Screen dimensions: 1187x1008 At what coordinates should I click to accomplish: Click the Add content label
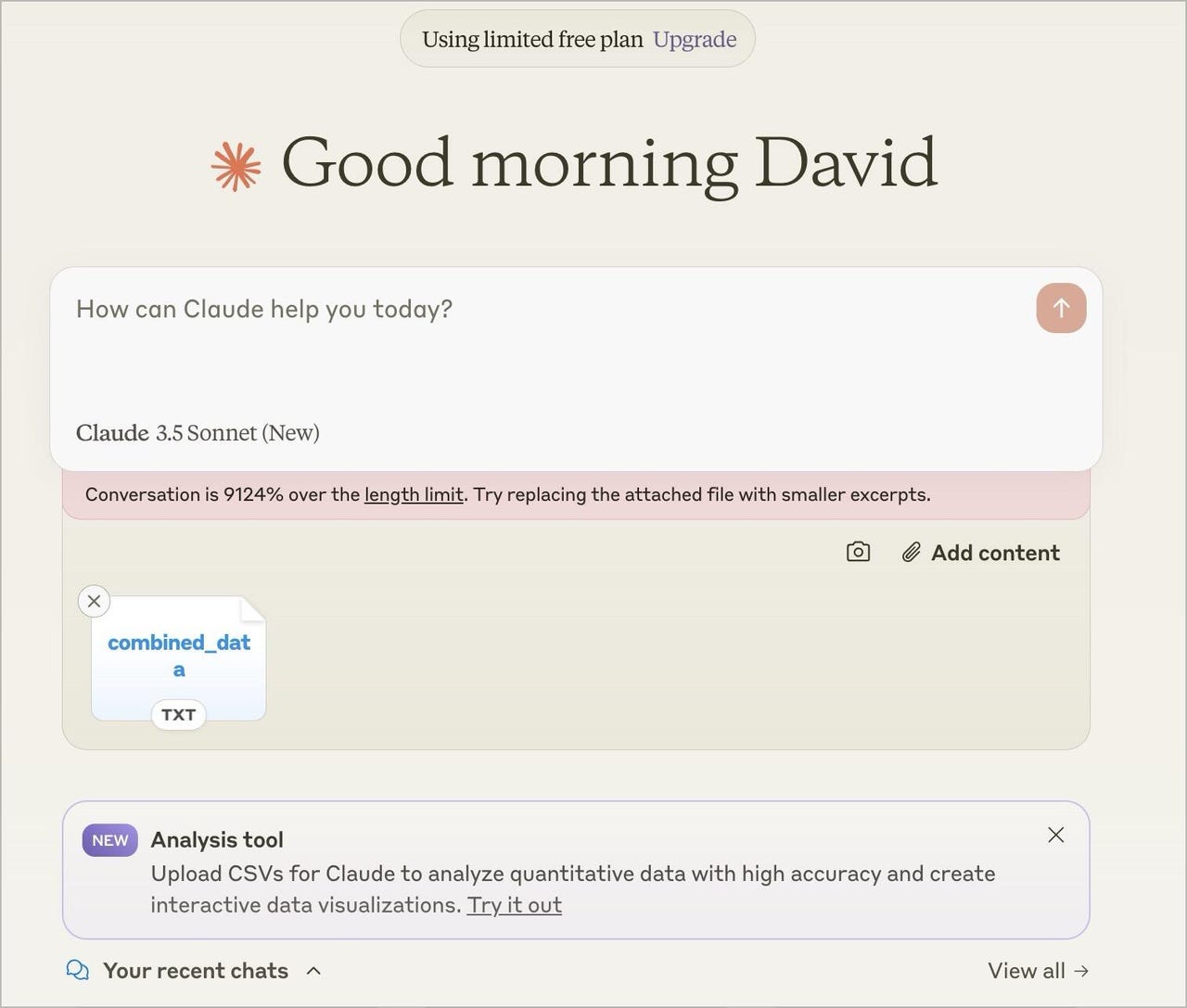(995, 553)
